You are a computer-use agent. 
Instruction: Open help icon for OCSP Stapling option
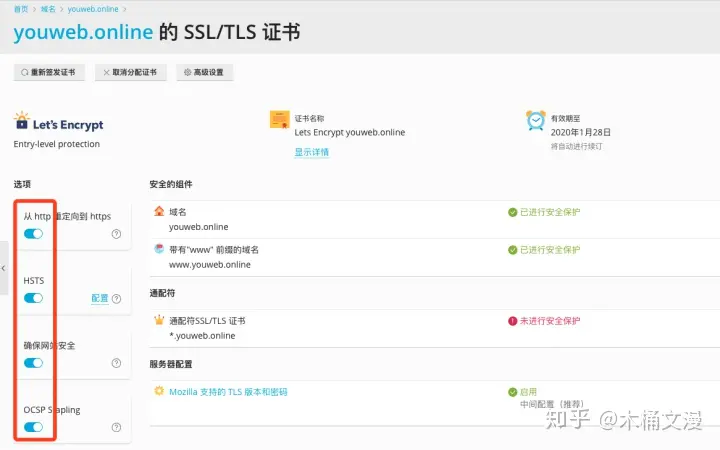116,428
